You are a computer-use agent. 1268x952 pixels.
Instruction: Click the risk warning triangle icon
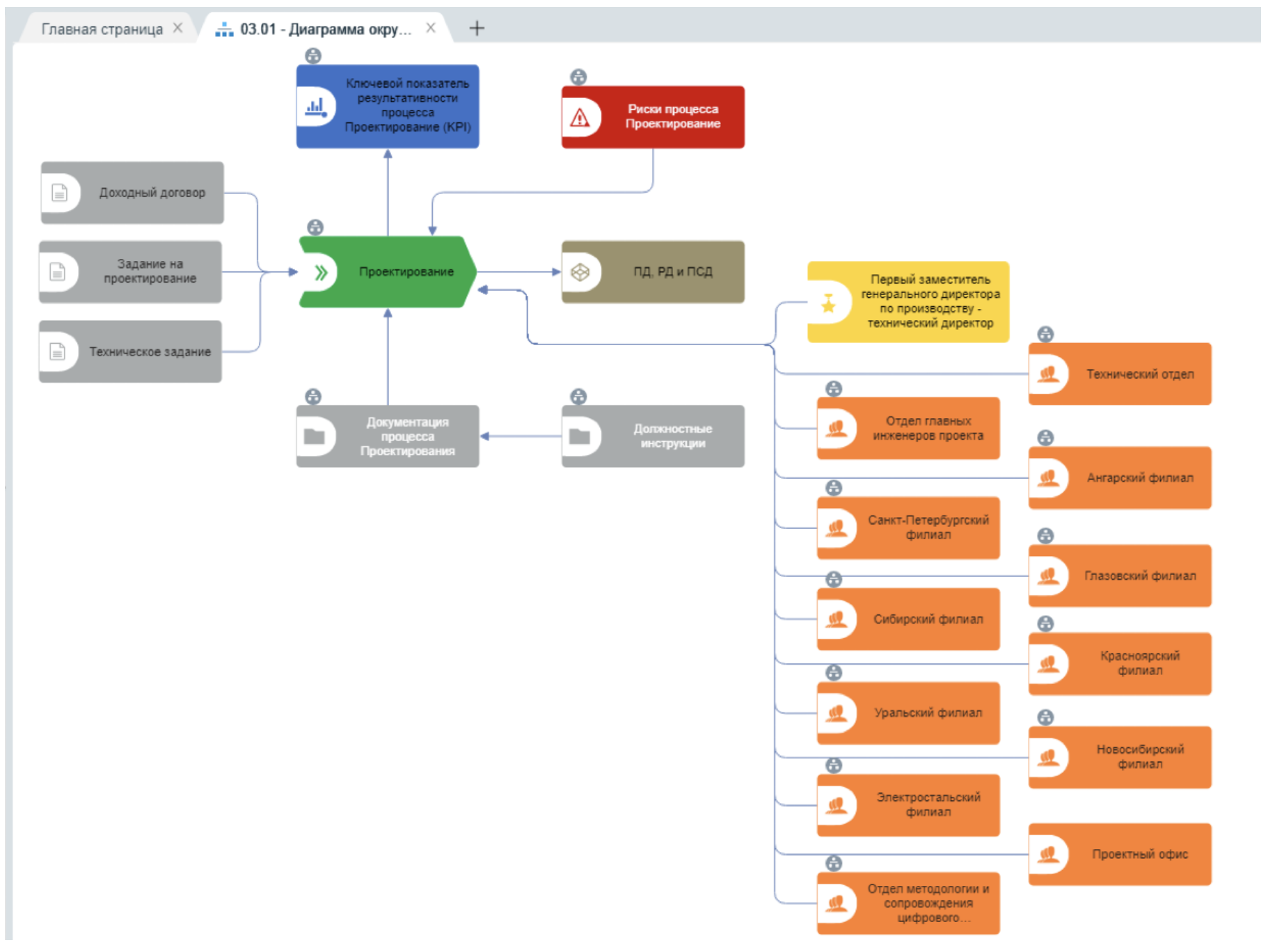click(580, 118)
